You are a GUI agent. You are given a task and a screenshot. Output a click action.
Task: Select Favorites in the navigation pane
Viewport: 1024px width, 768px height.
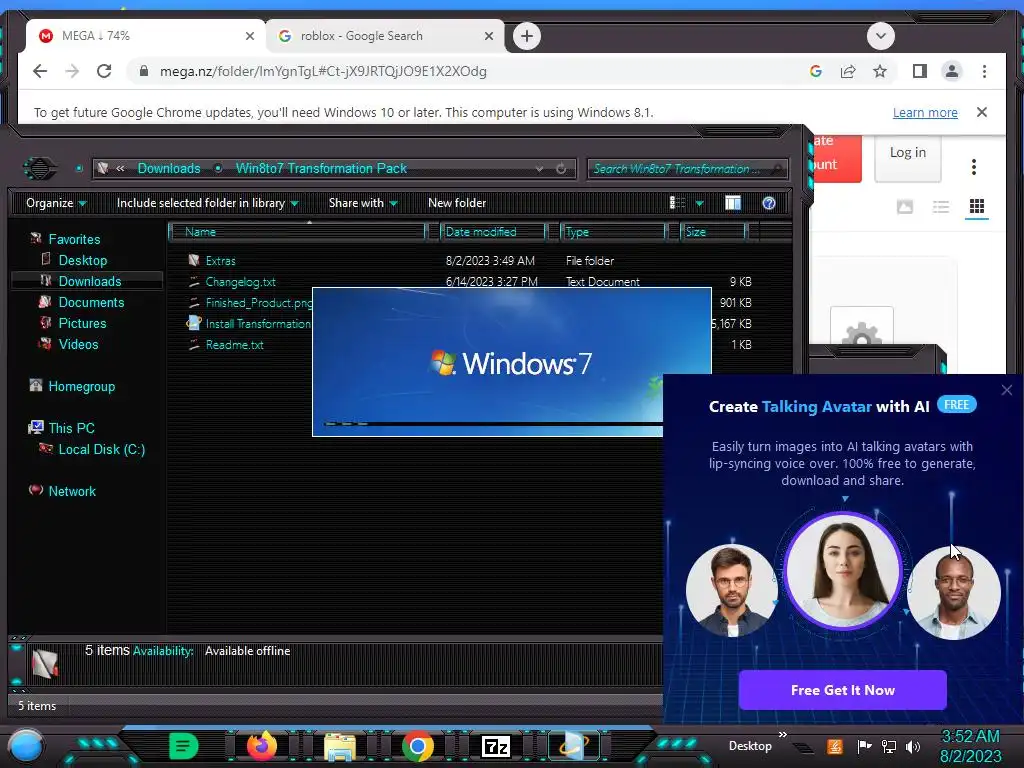(x=74, y=239)
